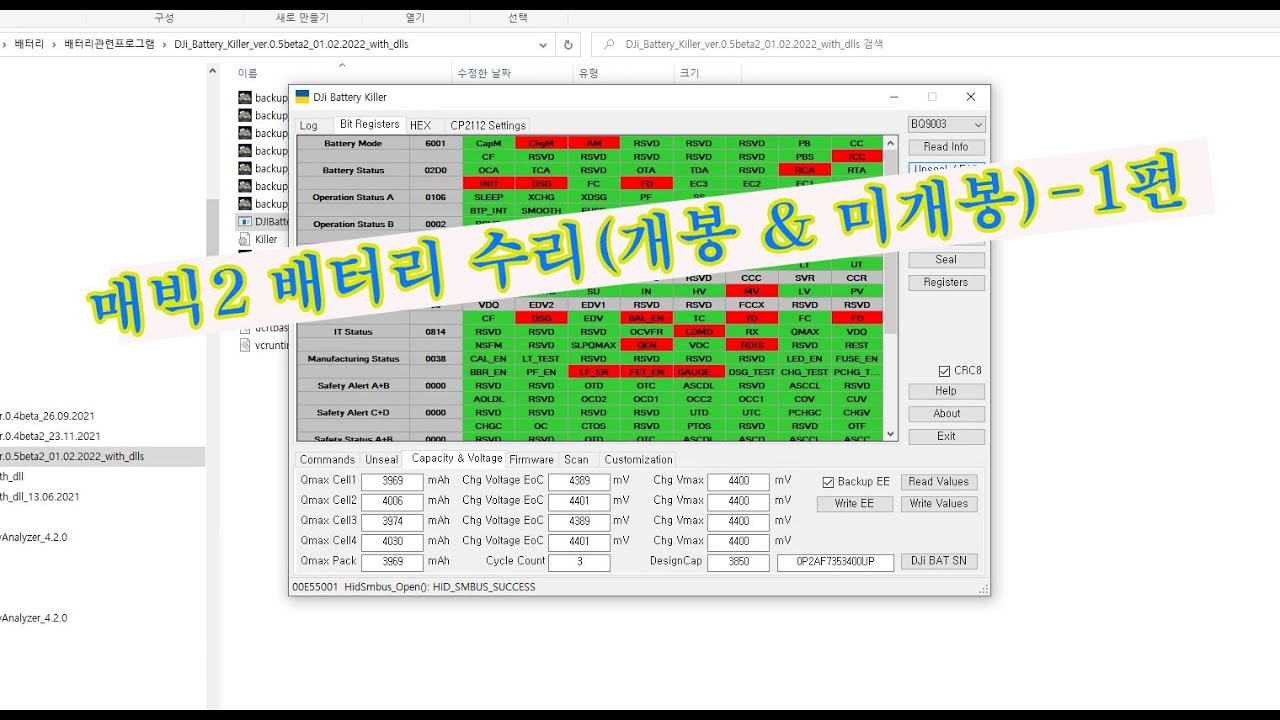Screen dimensions: 1280x720
Task: Open the CP2112 Settings tab
Action: 488,125
